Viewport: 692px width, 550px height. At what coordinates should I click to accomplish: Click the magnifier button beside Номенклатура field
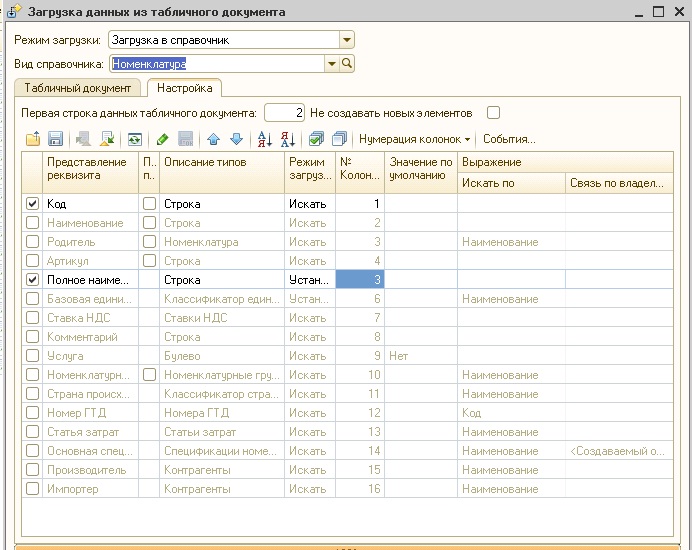tap(347, 64)
